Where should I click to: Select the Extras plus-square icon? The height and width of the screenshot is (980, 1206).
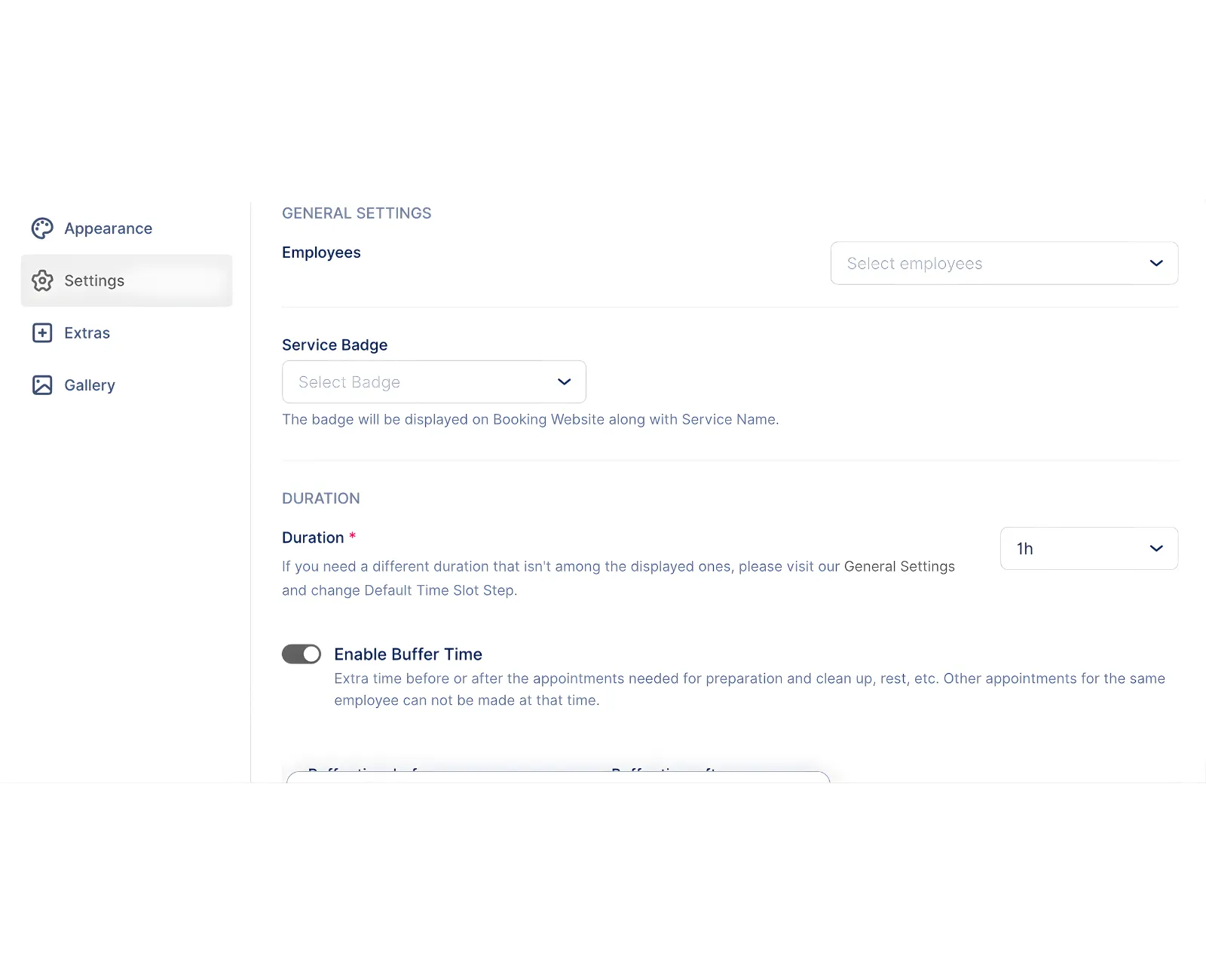click(42, 332)
